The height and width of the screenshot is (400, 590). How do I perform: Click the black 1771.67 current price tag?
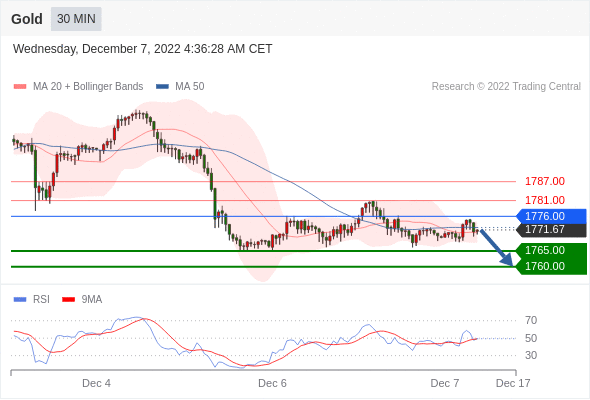[x=551, y=229]
